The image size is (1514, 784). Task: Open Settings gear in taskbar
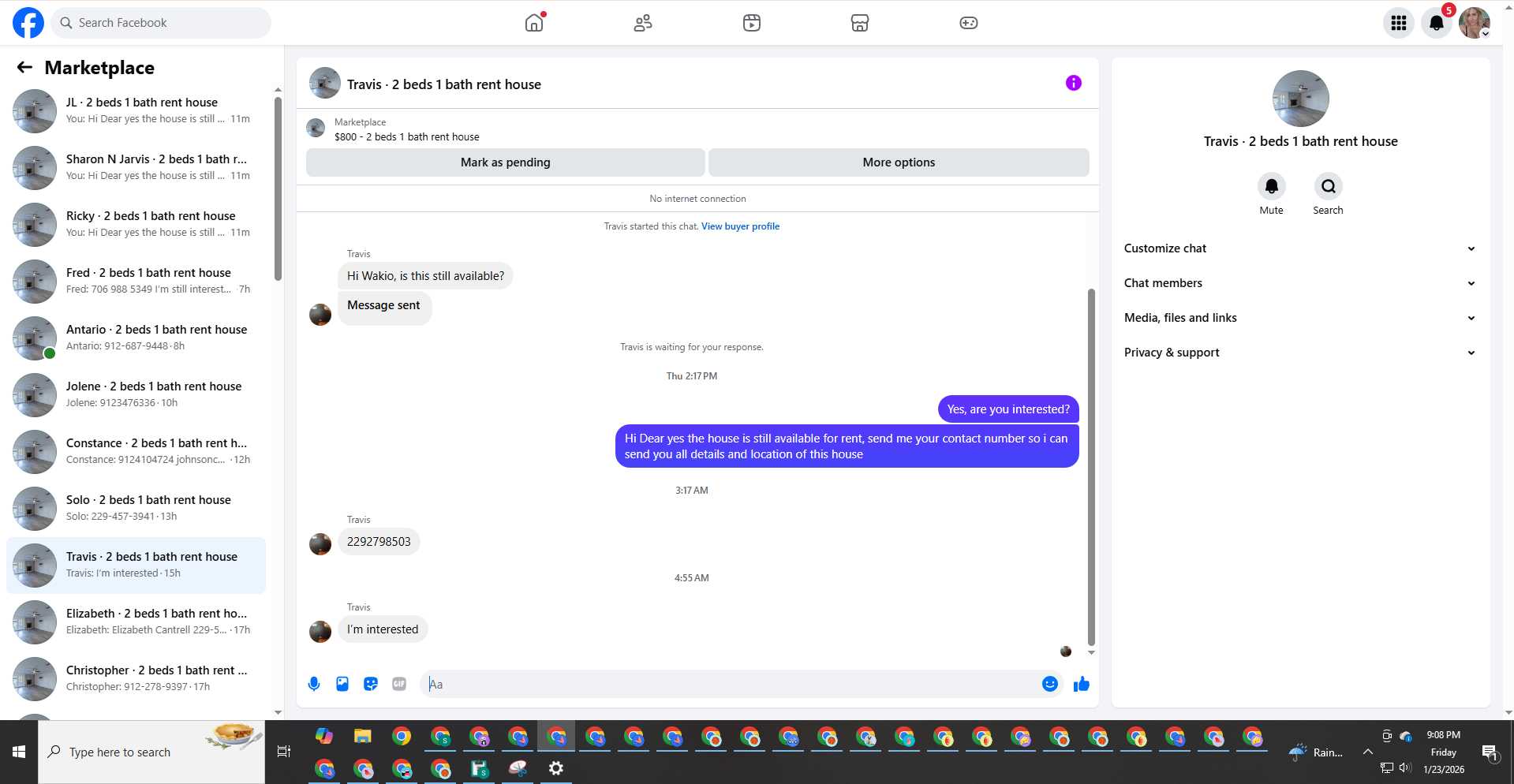tap(556, 768)
